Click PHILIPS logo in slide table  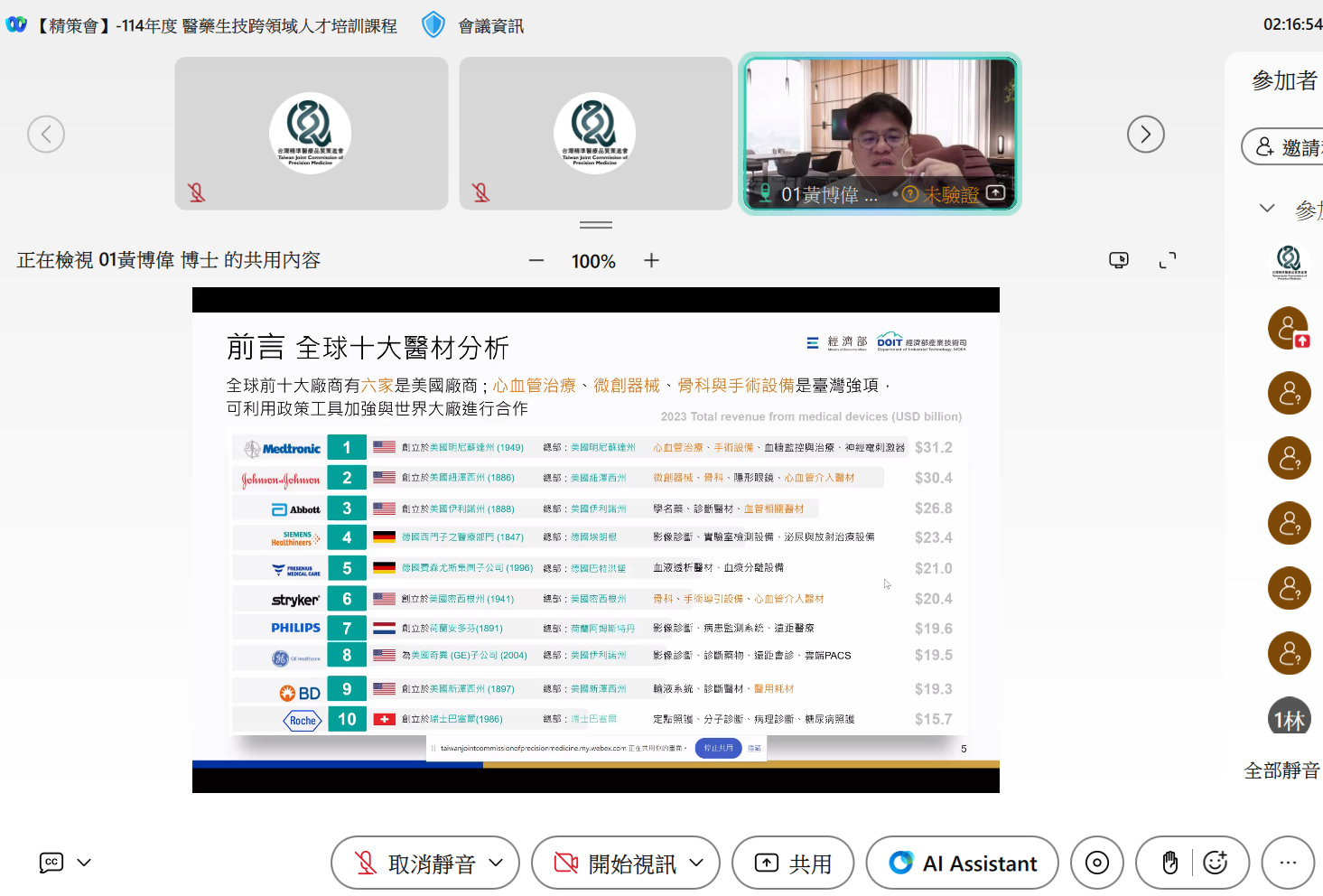coord(296,628)
